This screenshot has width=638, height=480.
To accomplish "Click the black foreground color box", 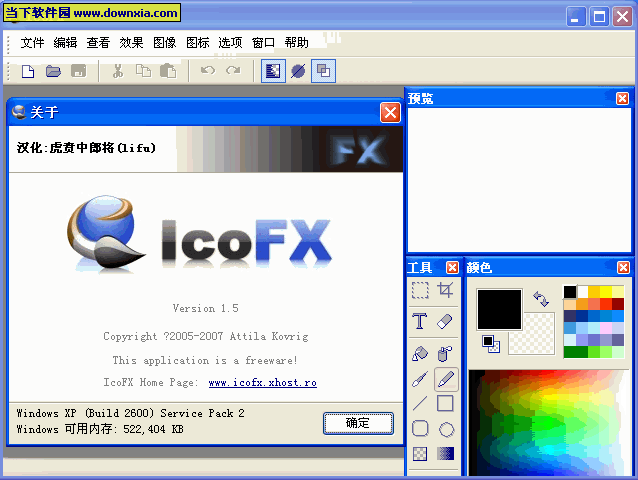I will pos(499,309).
